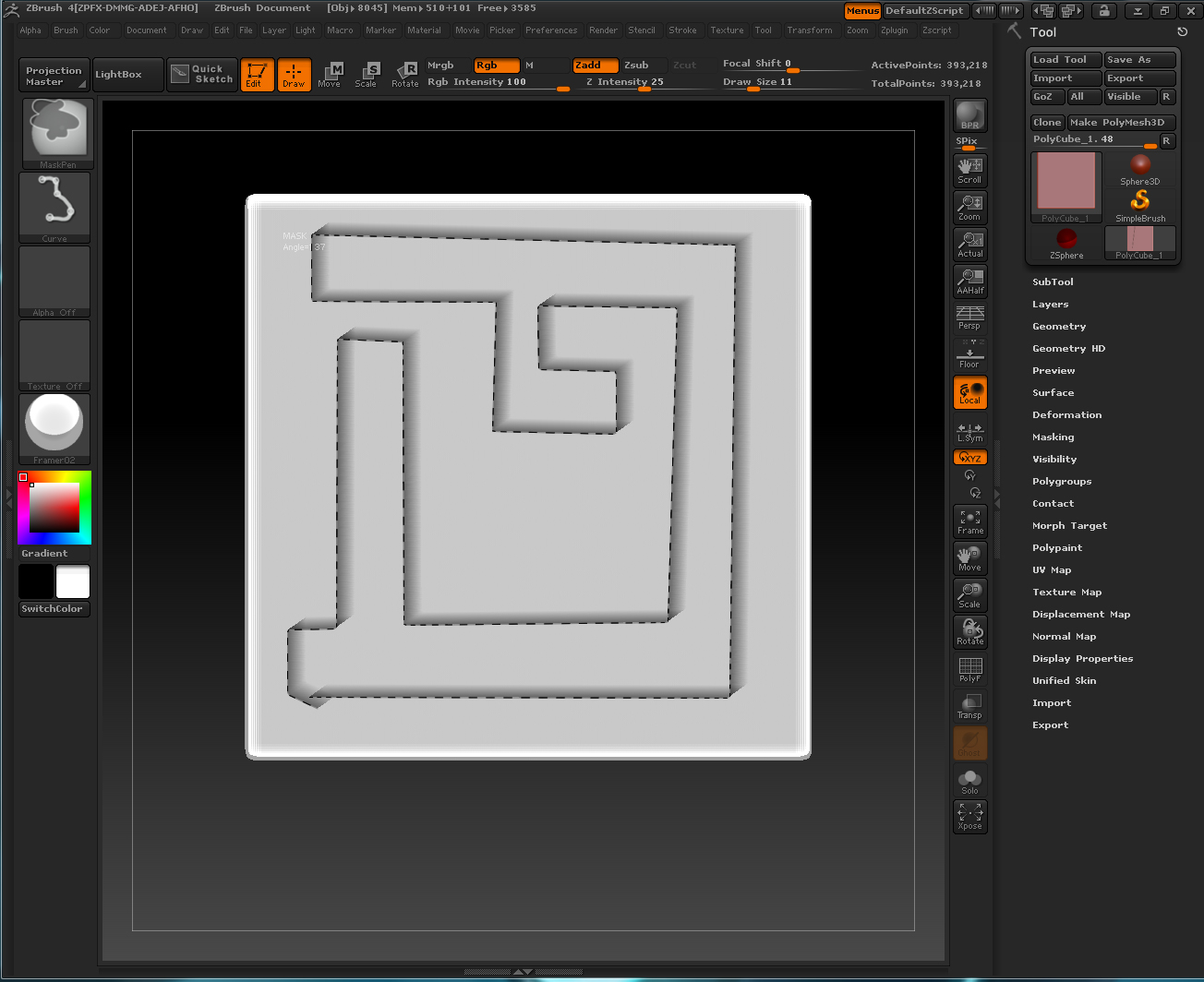Toggle L.Sym local symmetry

tap(969, 431)
